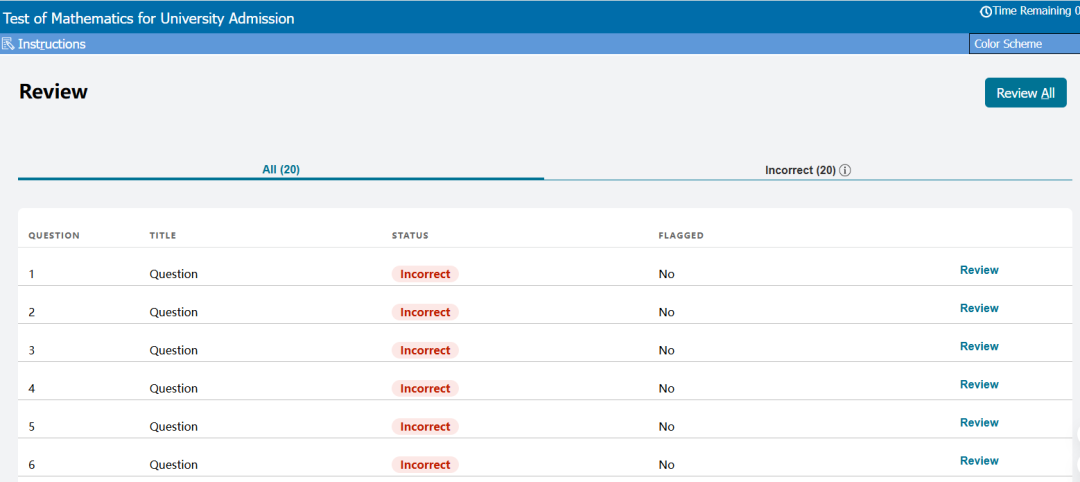Review question 6
Viewport: 1080px width, 482px height.
pos(979,461)
